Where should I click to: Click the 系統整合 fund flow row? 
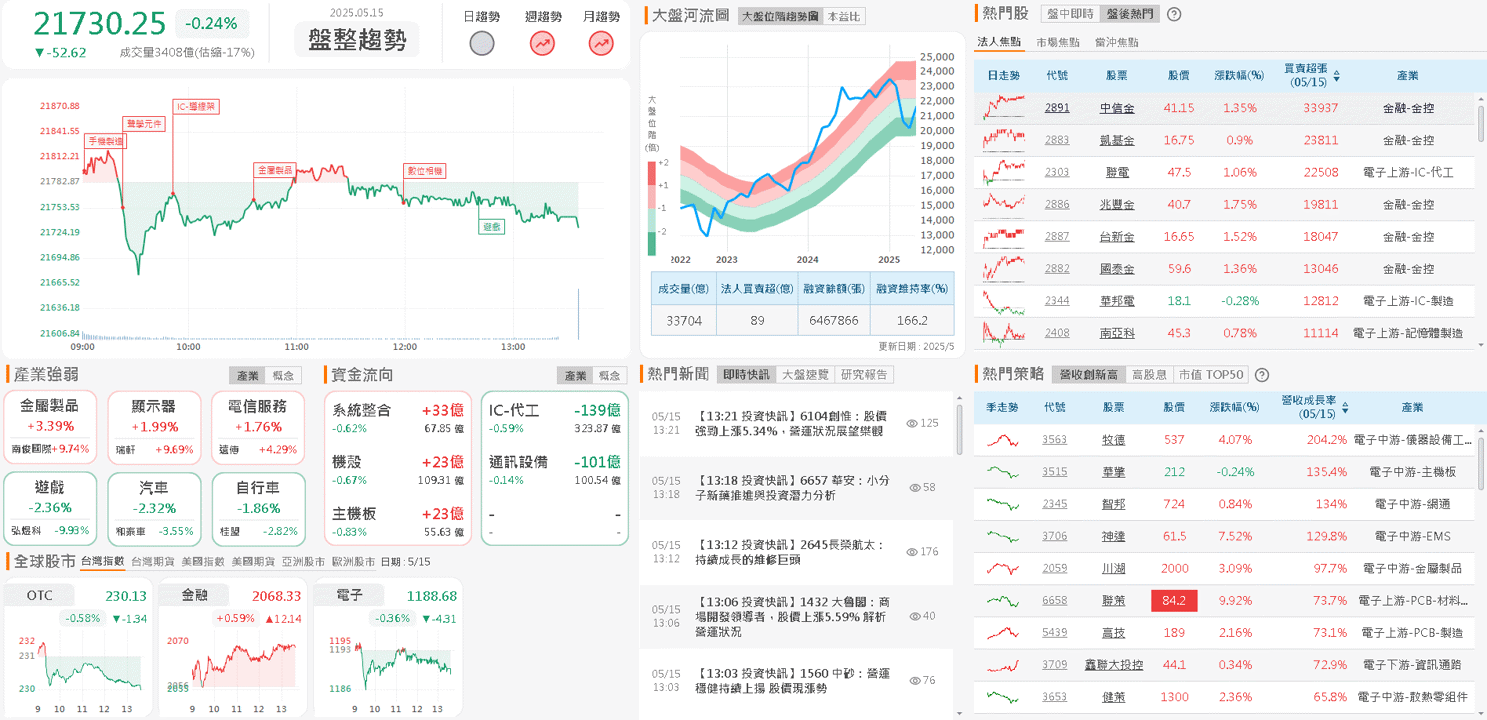(x=398, y=418)
